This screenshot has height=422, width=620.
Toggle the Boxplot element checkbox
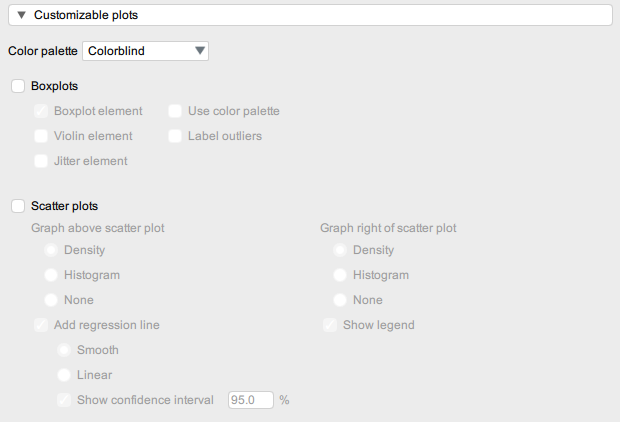pos(41,111)
